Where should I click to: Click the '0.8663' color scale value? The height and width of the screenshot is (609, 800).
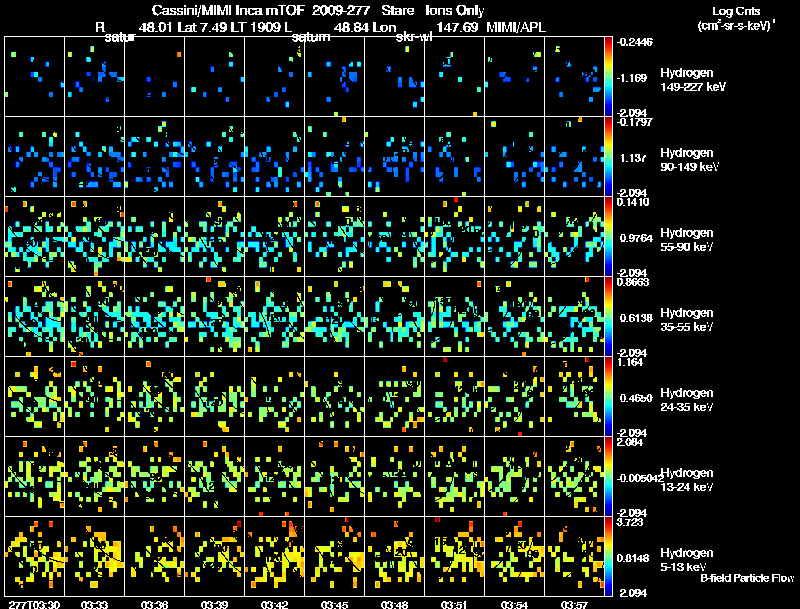[633, 282]
